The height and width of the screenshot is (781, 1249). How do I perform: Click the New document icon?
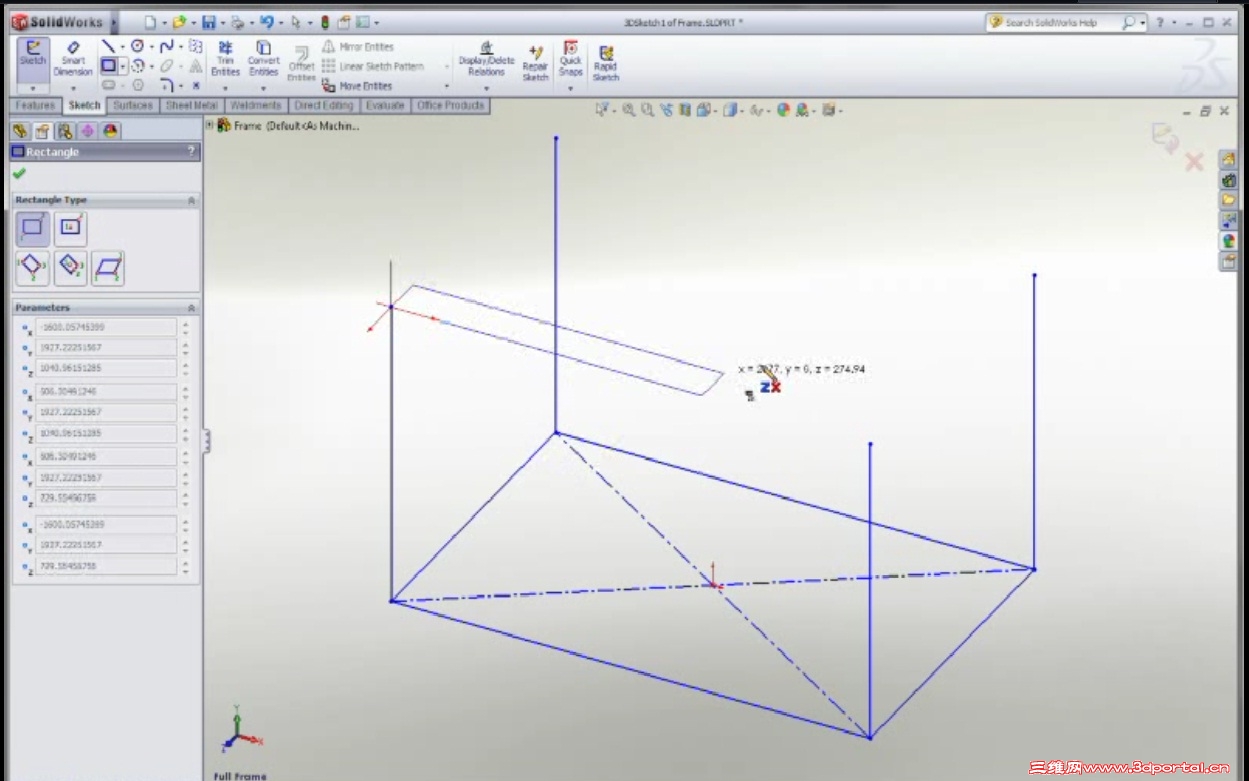point(150,22)
